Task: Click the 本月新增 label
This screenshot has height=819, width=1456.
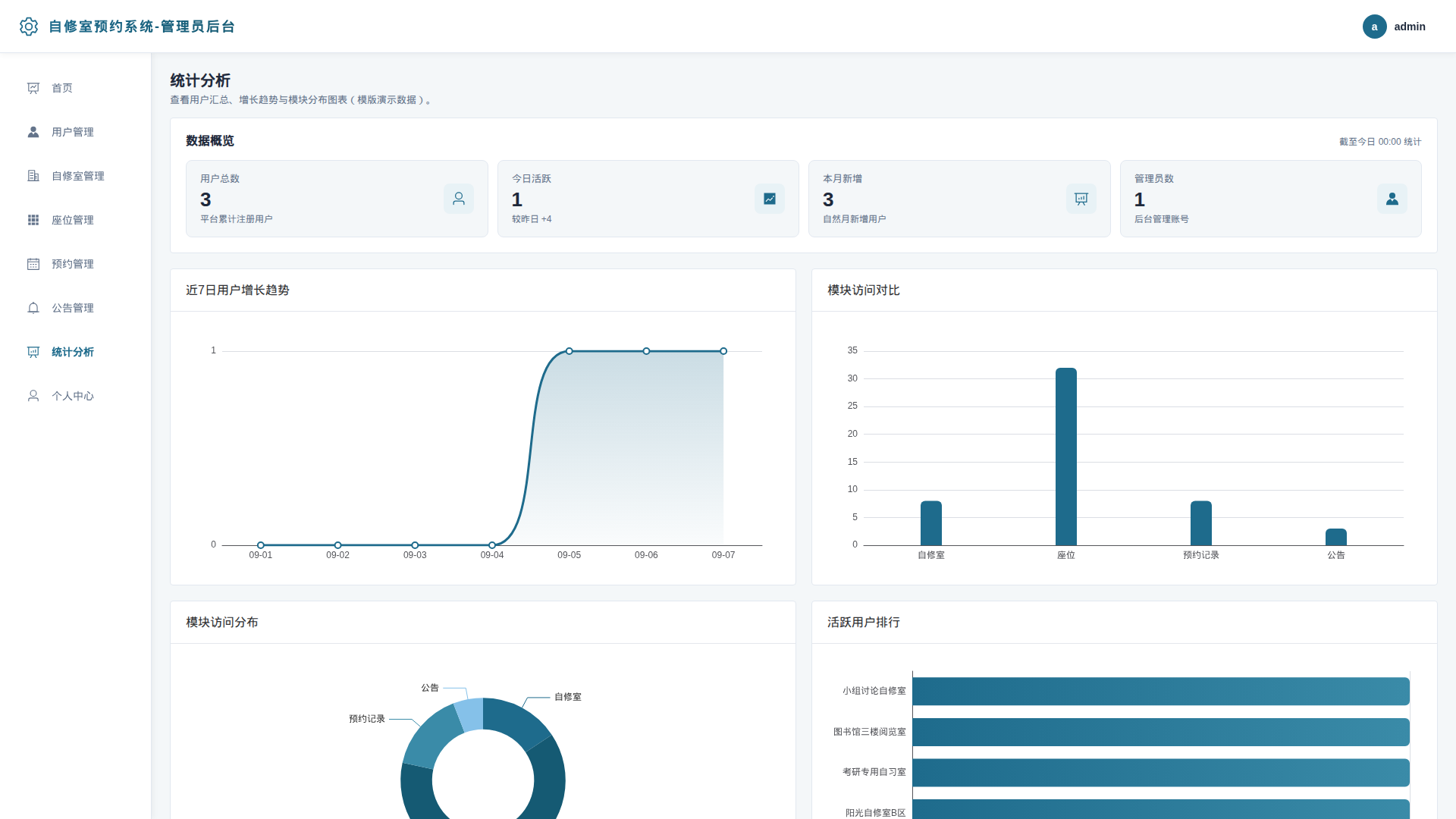Action: [x=843, y=179]
